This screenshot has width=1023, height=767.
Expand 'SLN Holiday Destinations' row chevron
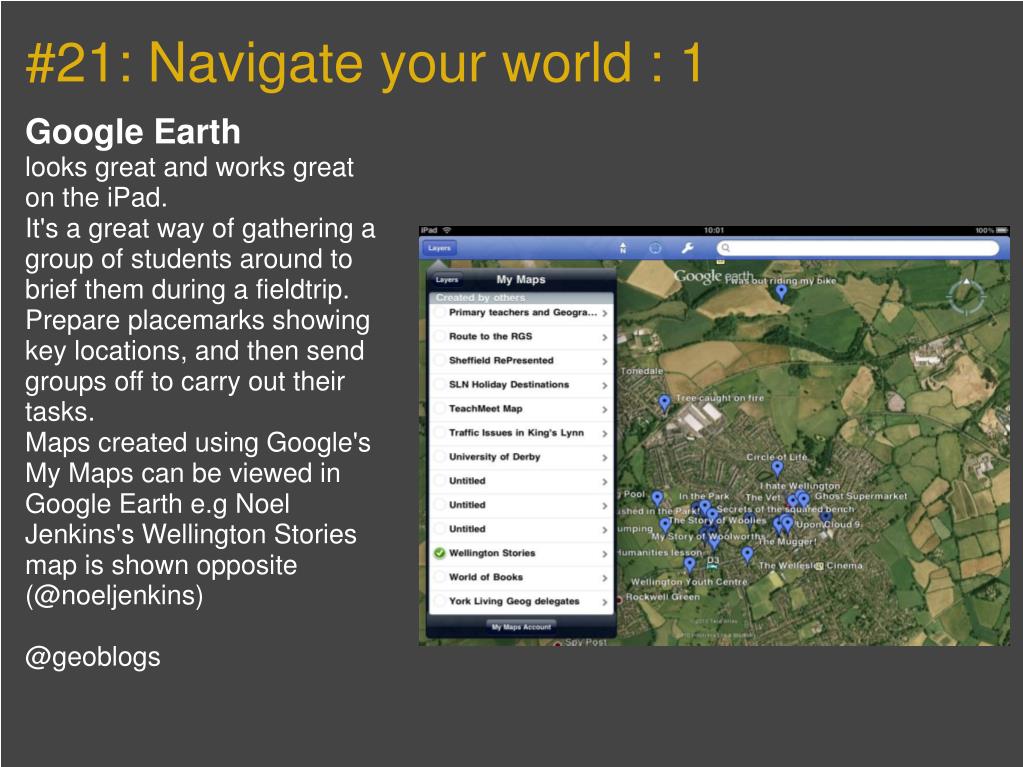coord(605,385)
